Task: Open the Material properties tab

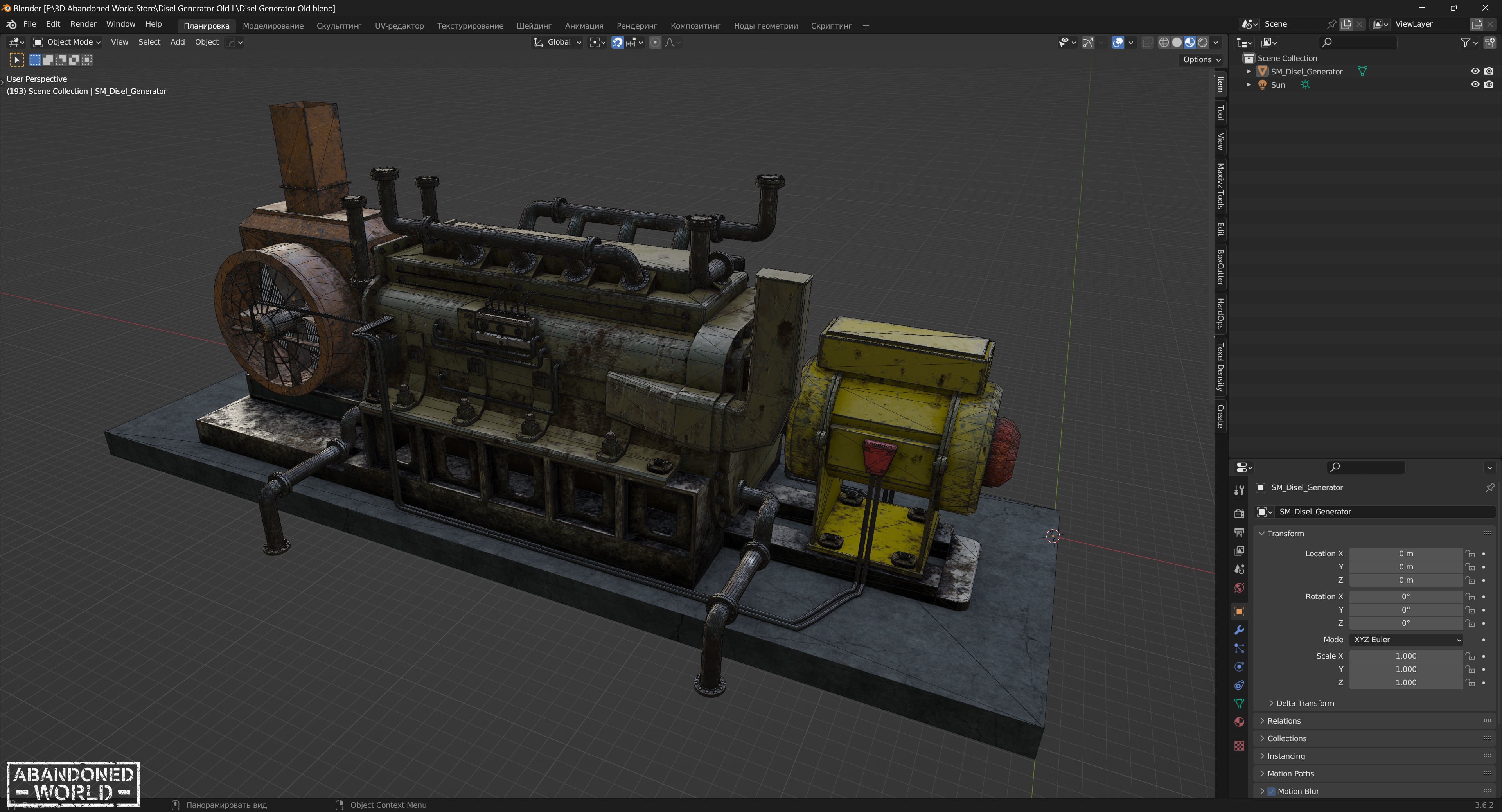Action: 1239,722
